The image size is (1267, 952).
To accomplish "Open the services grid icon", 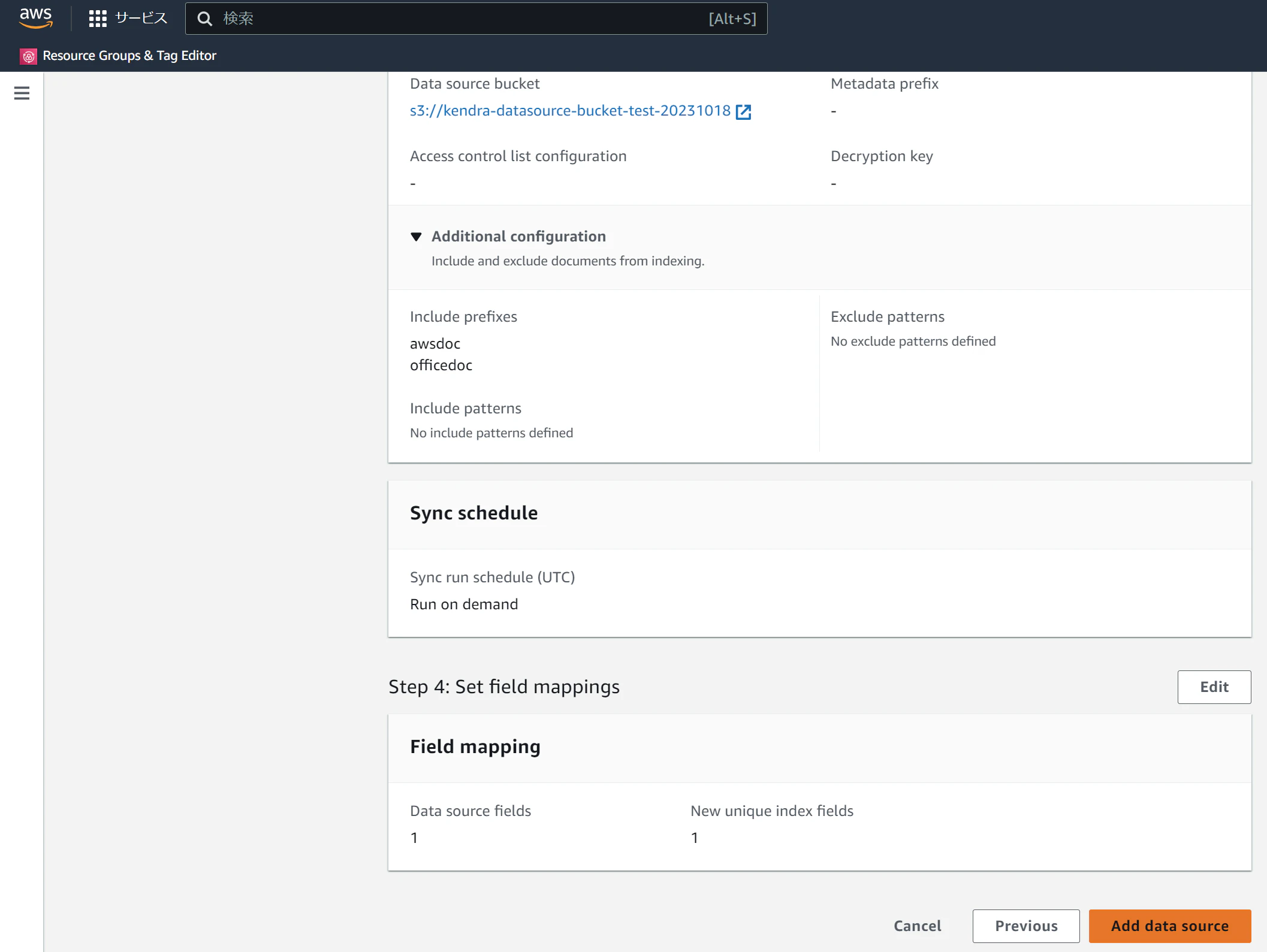I will pyautogui.click(x=97, y=19).
